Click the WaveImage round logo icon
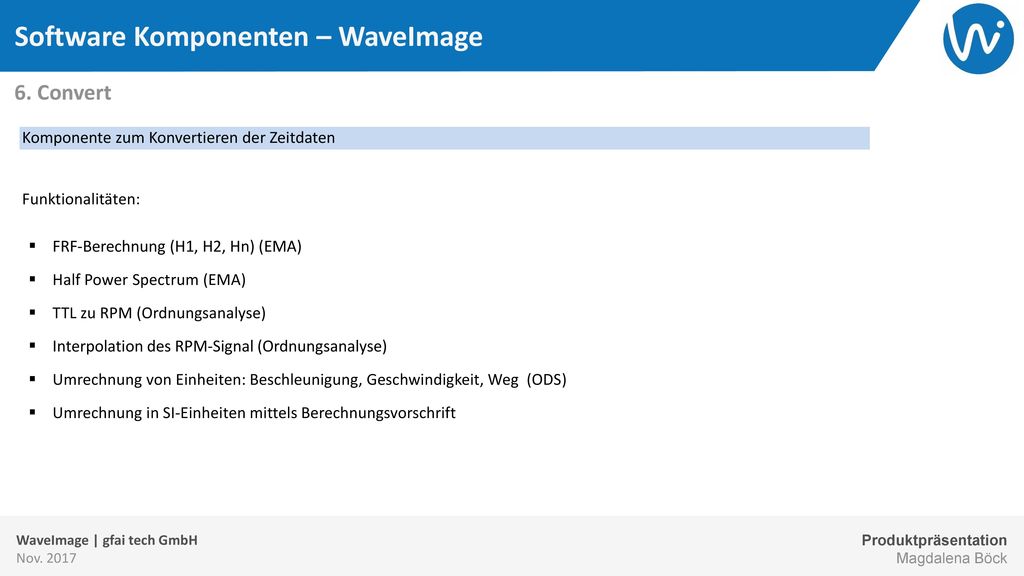The width and height of the screenshot is (1024, 576). pos(978,39)
